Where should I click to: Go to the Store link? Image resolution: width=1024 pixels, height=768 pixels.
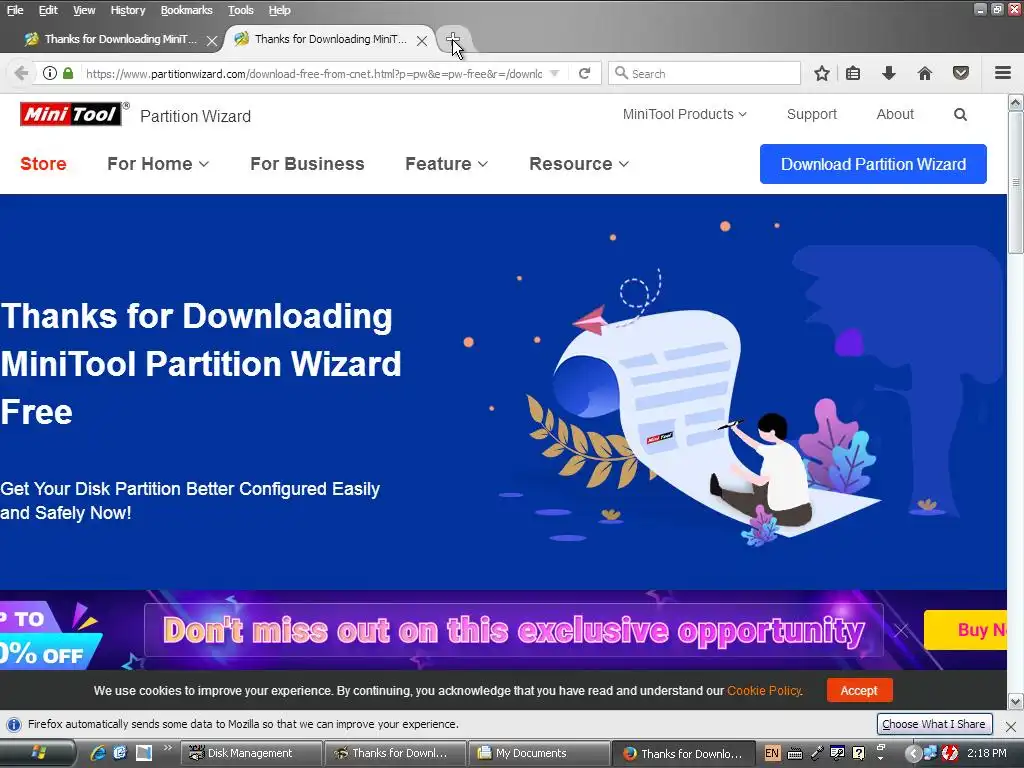43,164
